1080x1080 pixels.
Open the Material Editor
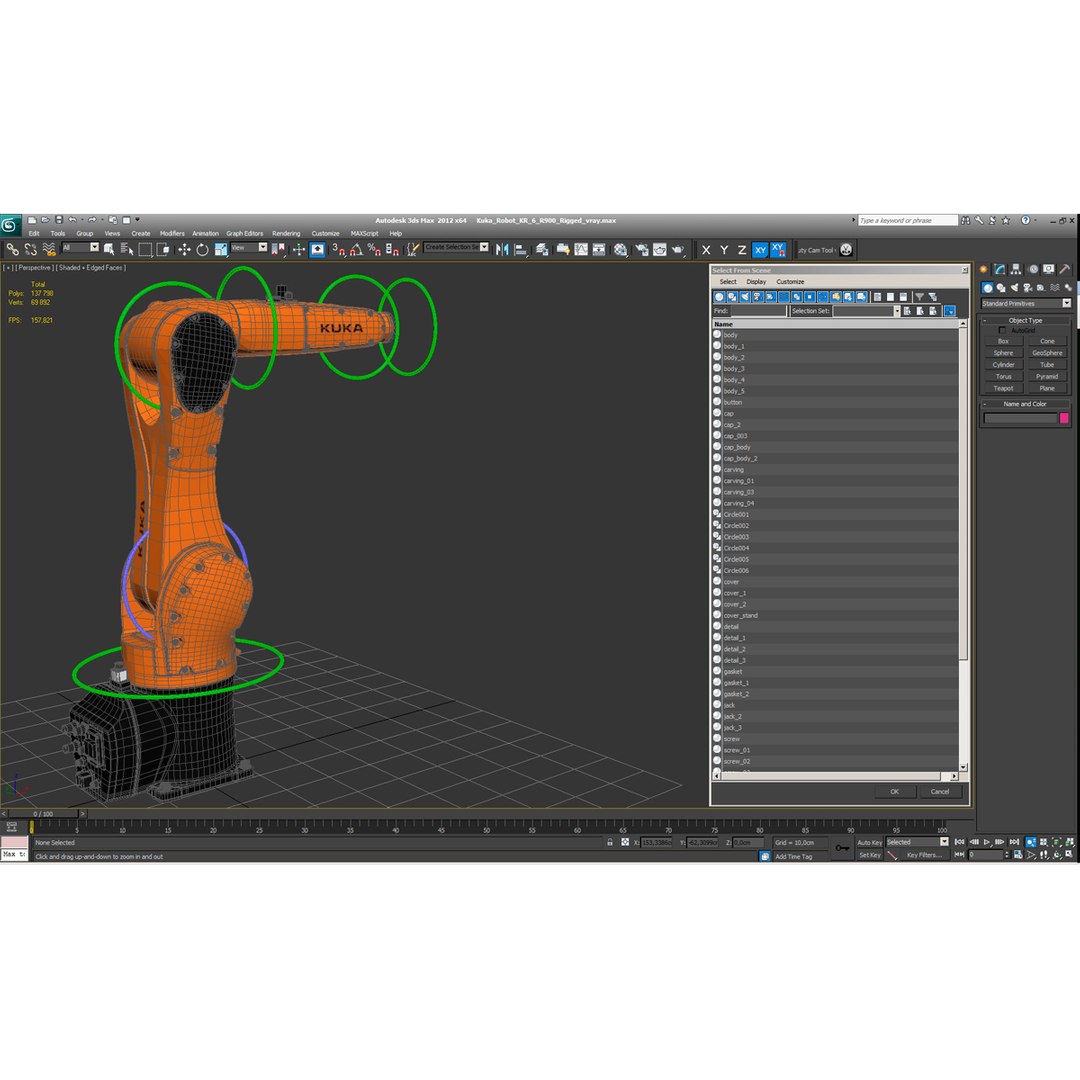[621, 250]
